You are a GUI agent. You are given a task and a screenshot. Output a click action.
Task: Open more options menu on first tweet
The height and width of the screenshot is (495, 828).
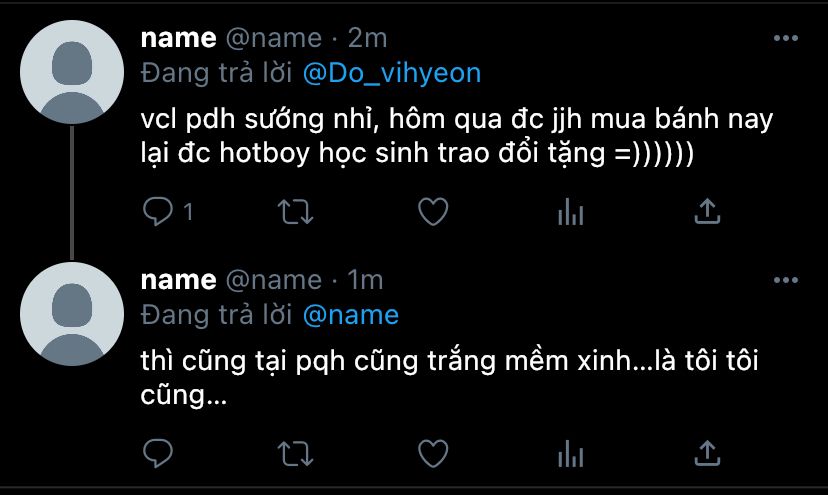pyautogui.click(x=786, y=38)
